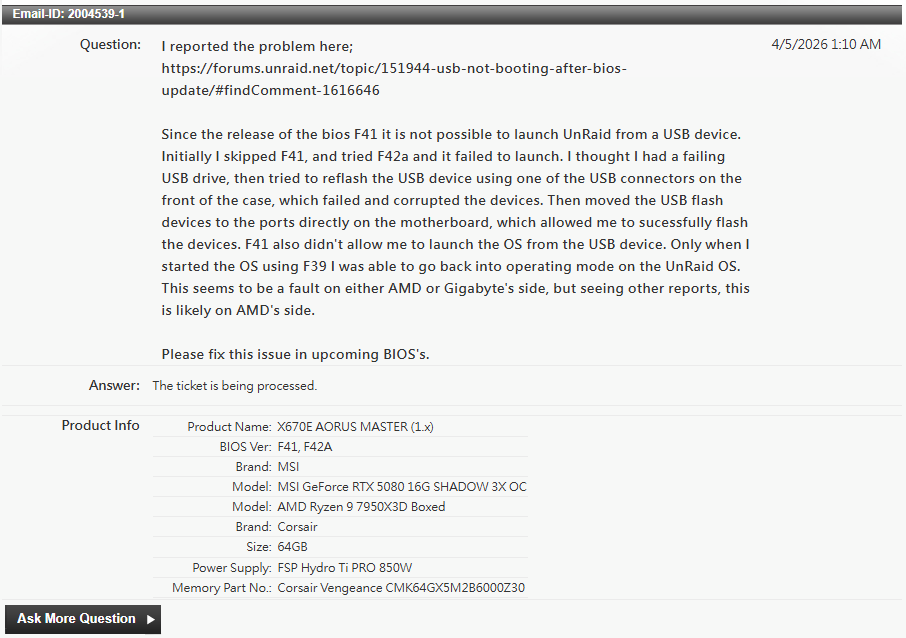
Task: Click the Question label
Action: [x=110, y=44]
